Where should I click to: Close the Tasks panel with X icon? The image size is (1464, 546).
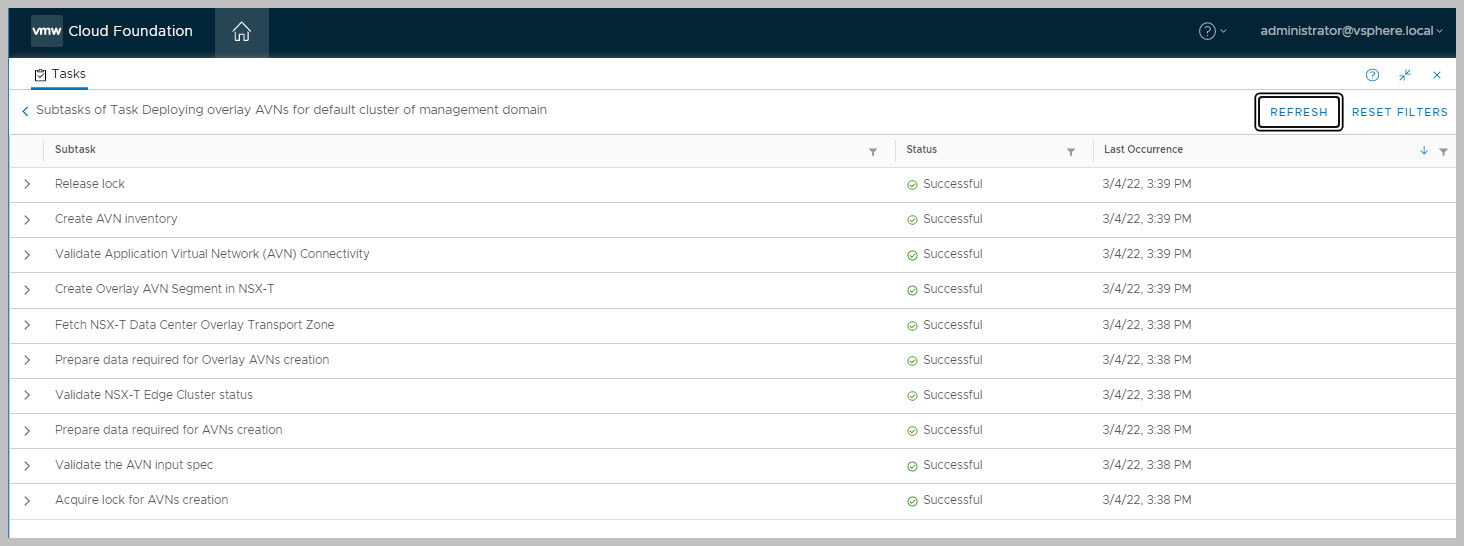(1437, 75)
